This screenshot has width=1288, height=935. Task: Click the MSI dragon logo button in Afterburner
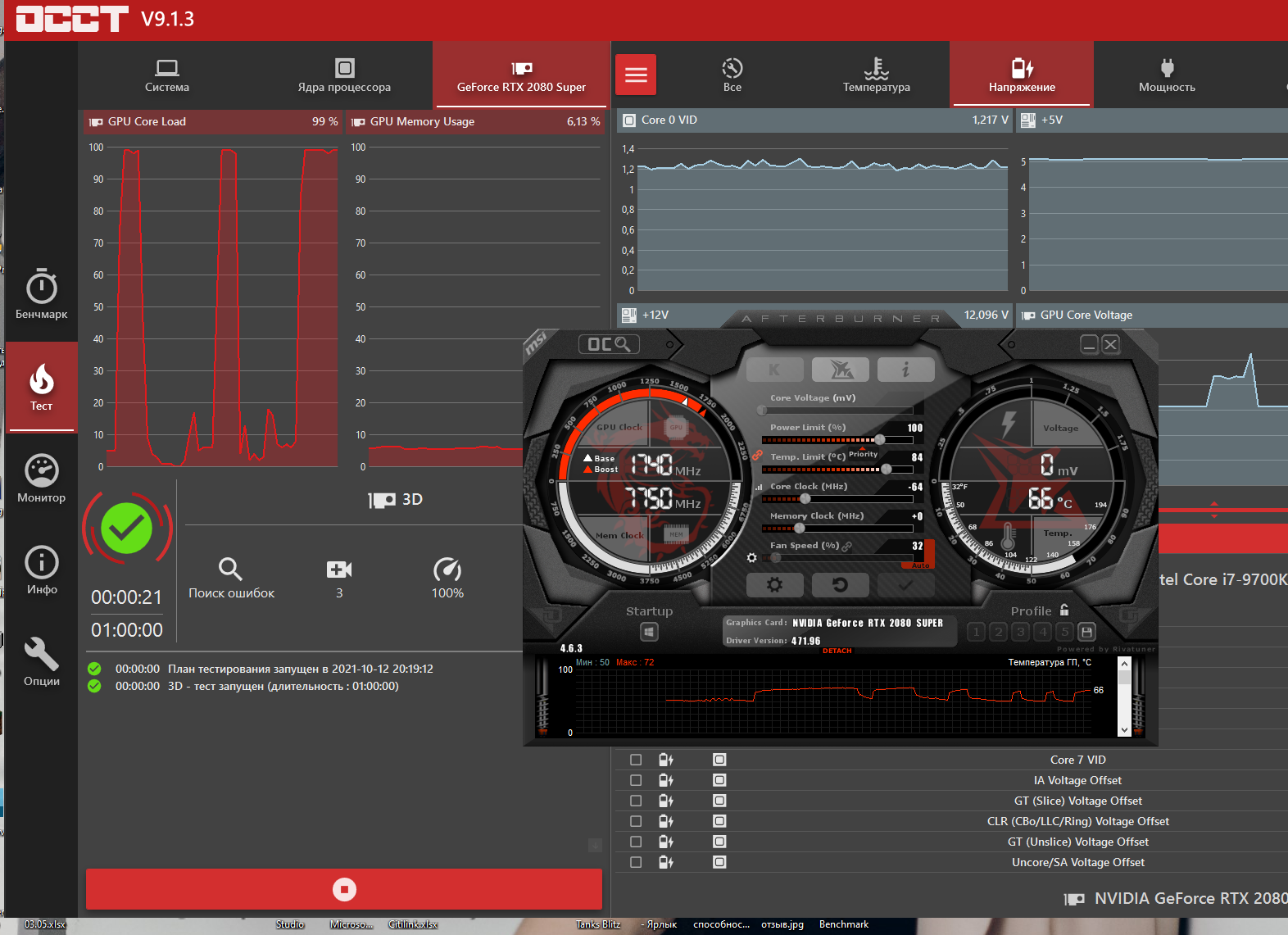[x=840, y=370]
